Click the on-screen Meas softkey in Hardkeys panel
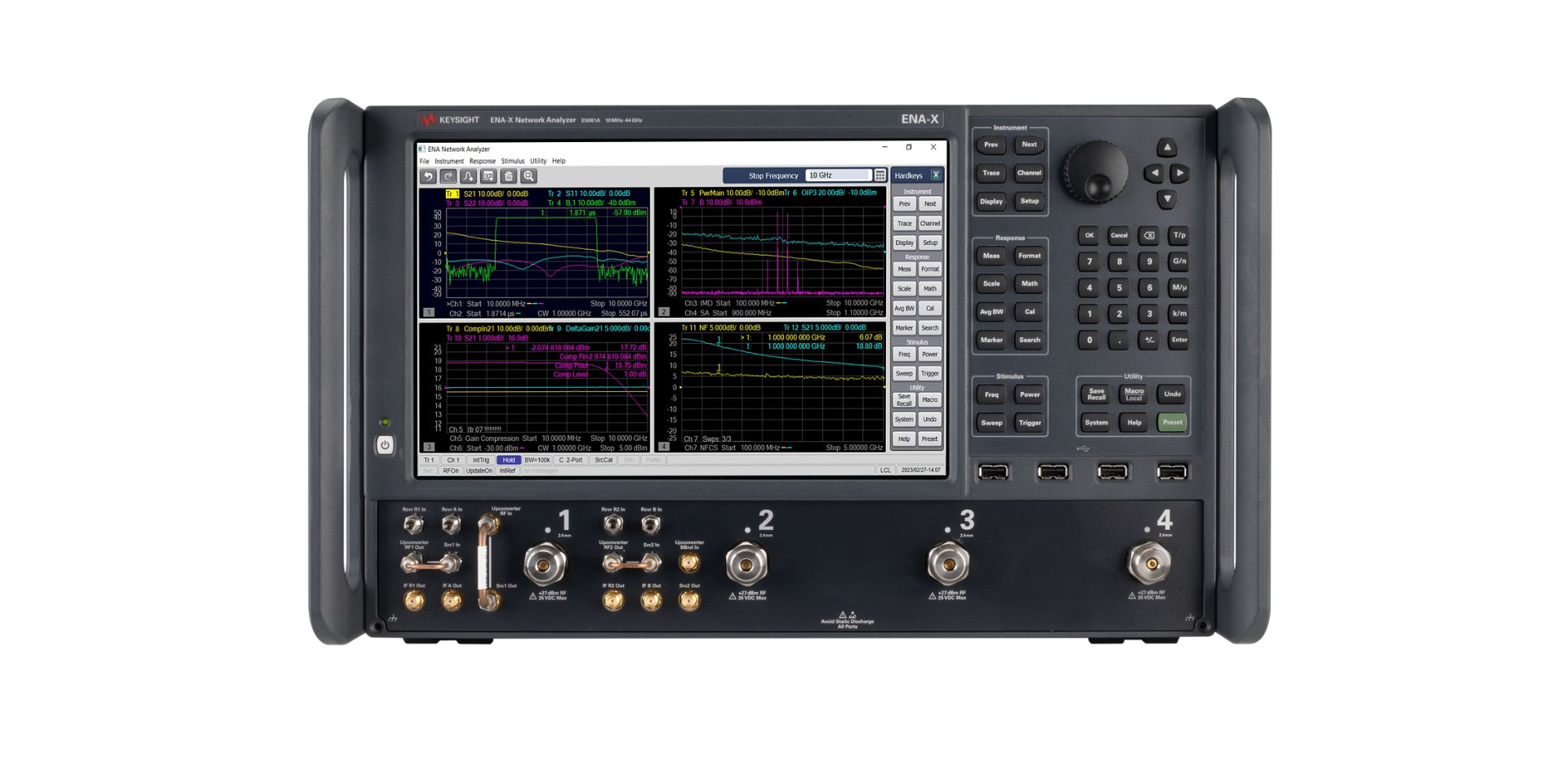 pyautogui.click(x=904, y=269)
